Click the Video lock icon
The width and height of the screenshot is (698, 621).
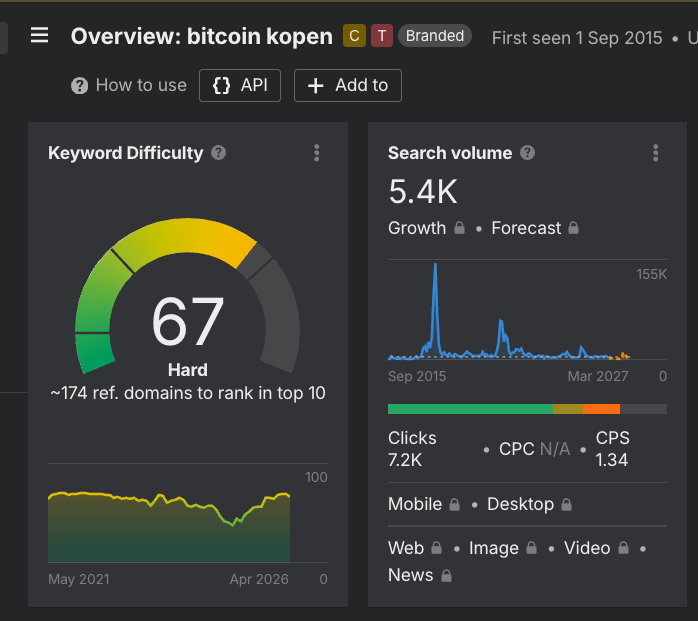pos(624,548)
